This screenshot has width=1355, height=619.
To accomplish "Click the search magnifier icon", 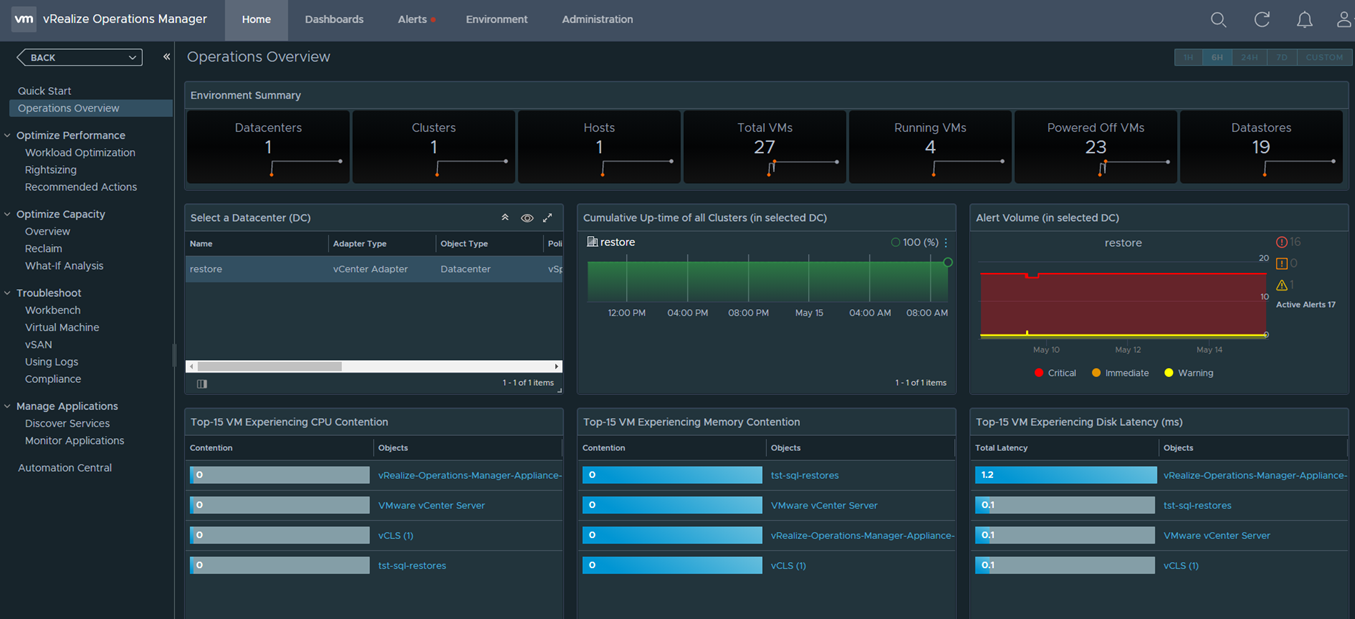I will tap(1218, 19).
